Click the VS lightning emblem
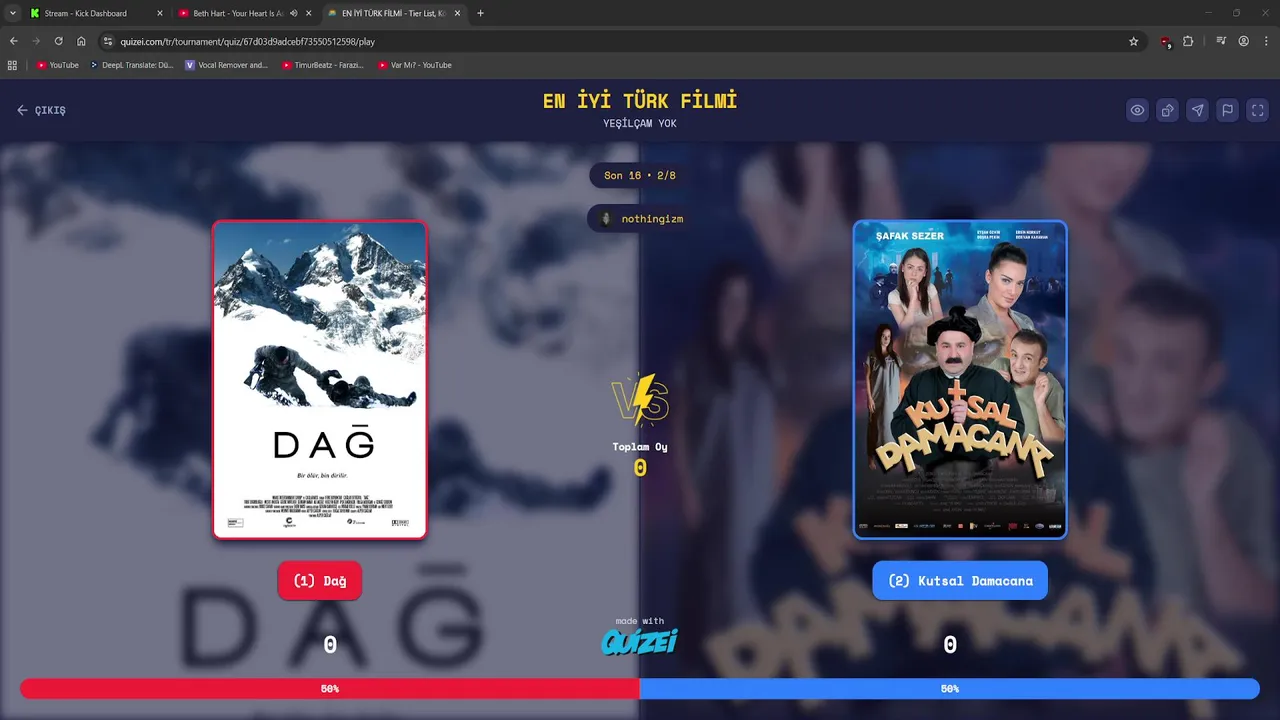 (x=640, y=401)
